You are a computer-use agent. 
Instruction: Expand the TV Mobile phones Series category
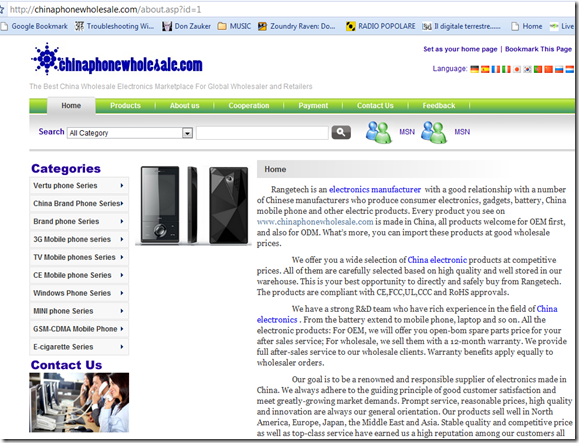pos(79,257)
